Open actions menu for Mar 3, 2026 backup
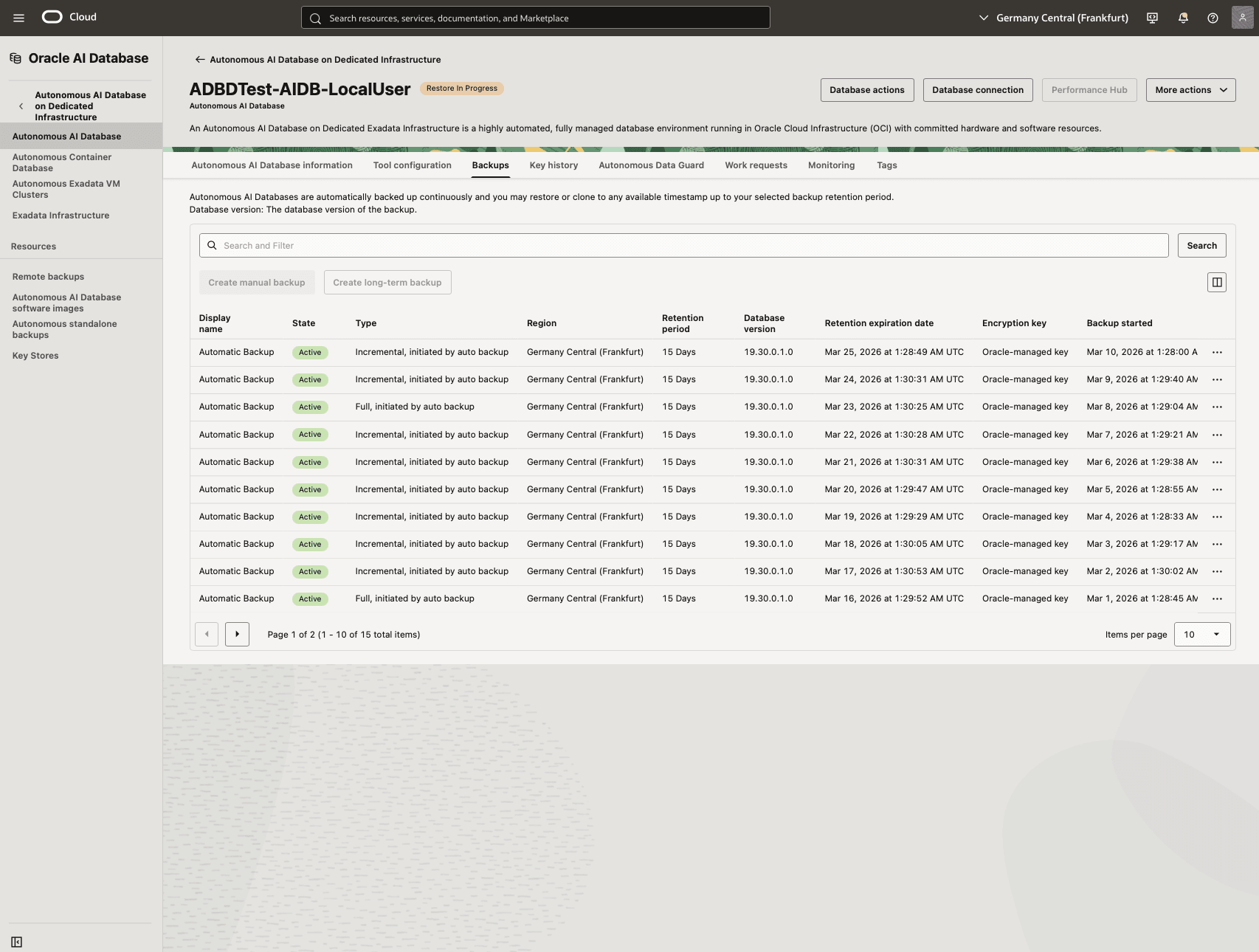The width and height of the screenshot is (1259, 952). (x=1217, y=545)
